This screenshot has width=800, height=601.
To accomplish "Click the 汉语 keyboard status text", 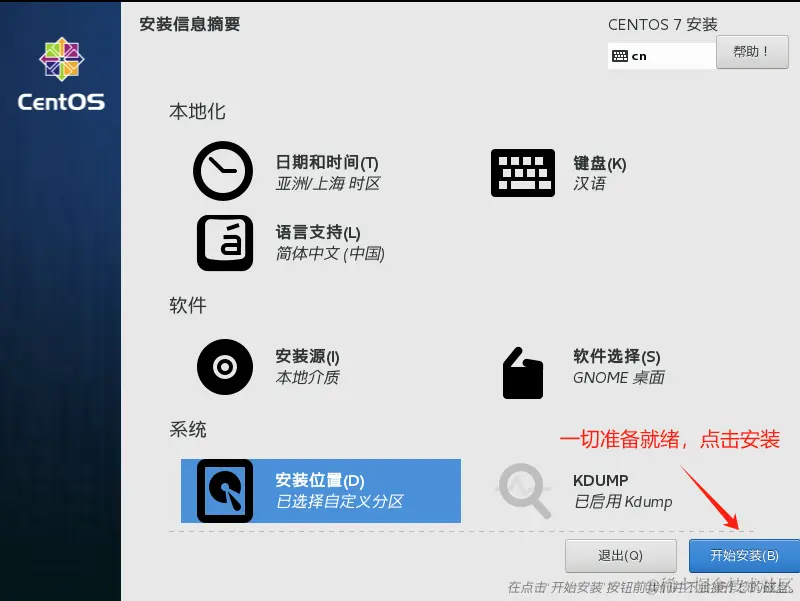I will point(589,184).
